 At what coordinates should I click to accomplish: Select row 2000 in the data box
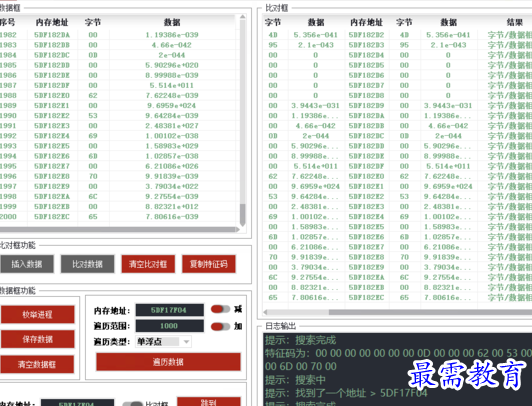pyautogui.click(x=118, y=216)
